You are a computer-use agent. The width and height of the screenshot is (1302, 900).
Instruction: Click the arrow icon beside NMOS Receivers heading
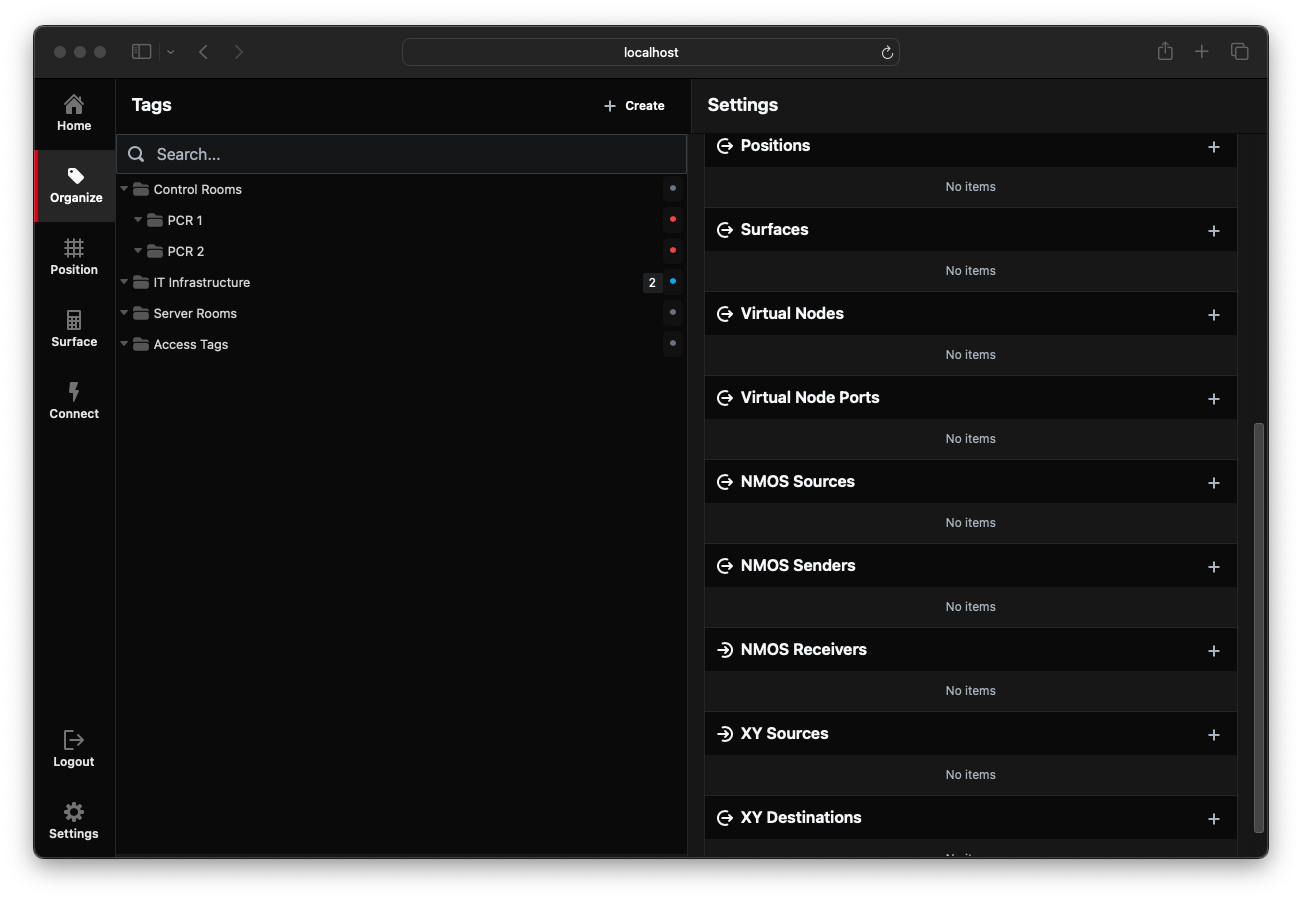pos(725,650)
